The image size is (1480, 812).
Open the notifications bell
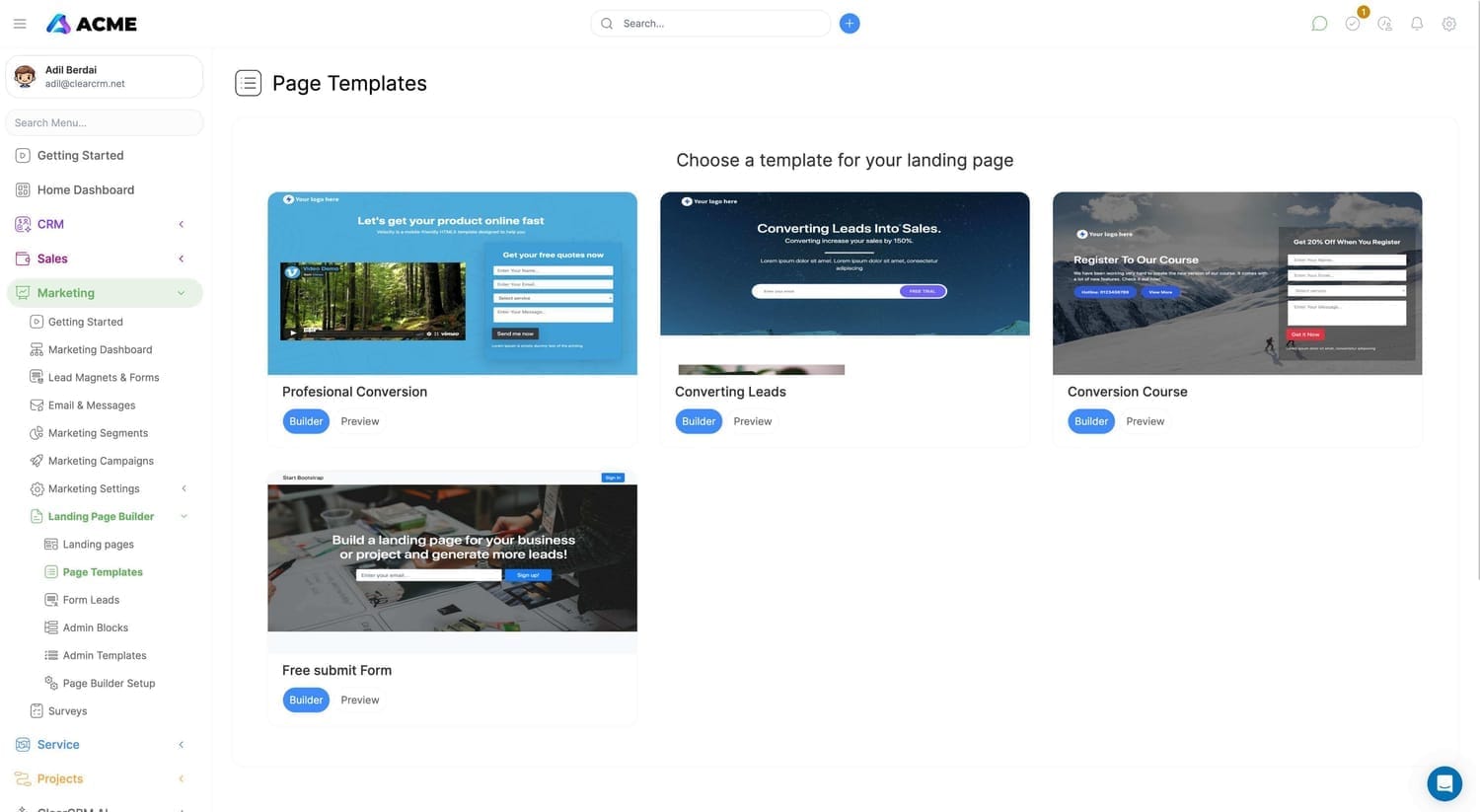(1417, 24)
